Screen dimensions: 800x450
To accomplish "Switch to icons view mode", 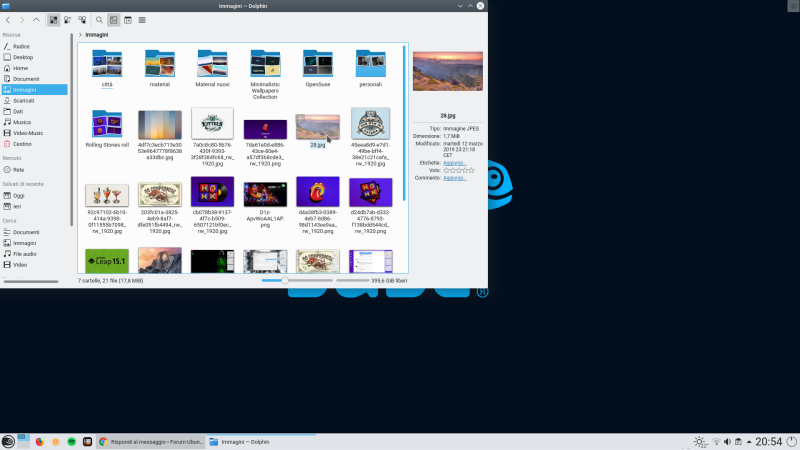I will 53,20.
